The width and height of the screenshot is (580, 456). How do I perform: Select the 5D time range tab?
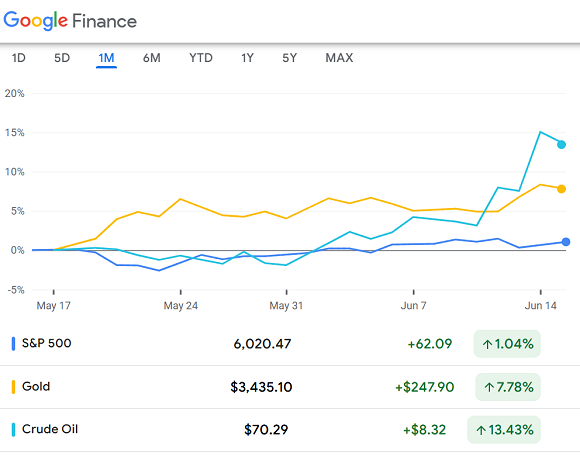pyautogui.click(x=62, y=58)
